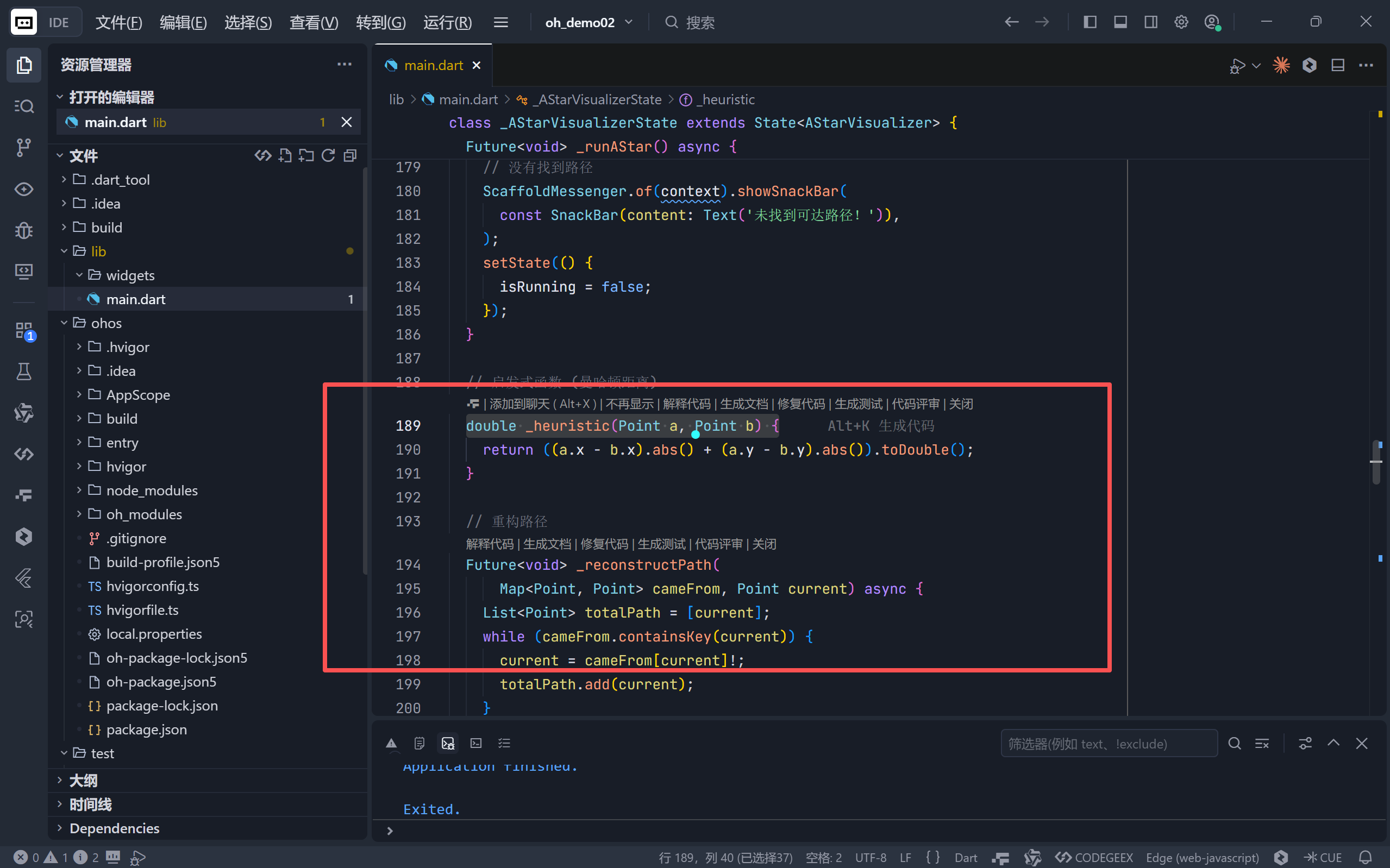Click the orange starburst icon in editor toolbar
Image resolution: width=1390 pixels, height=868 pixels.
1281,65
